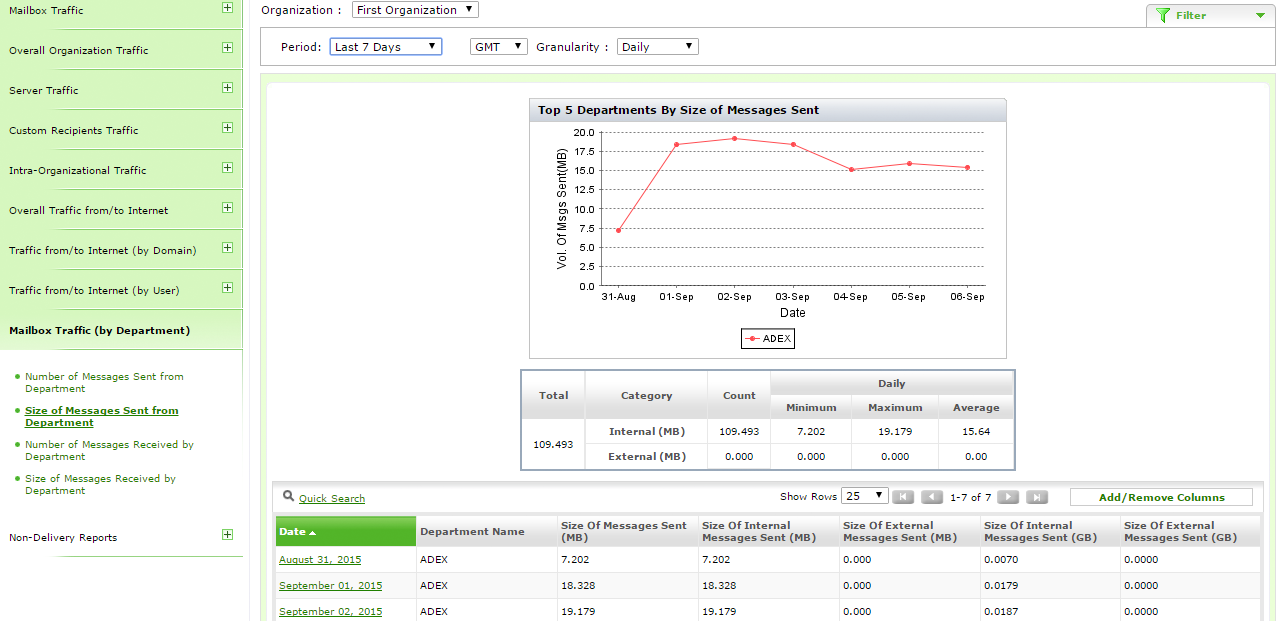Go to the first page of results
Screen dimensions: 1278x621
(x=903, y=497)
